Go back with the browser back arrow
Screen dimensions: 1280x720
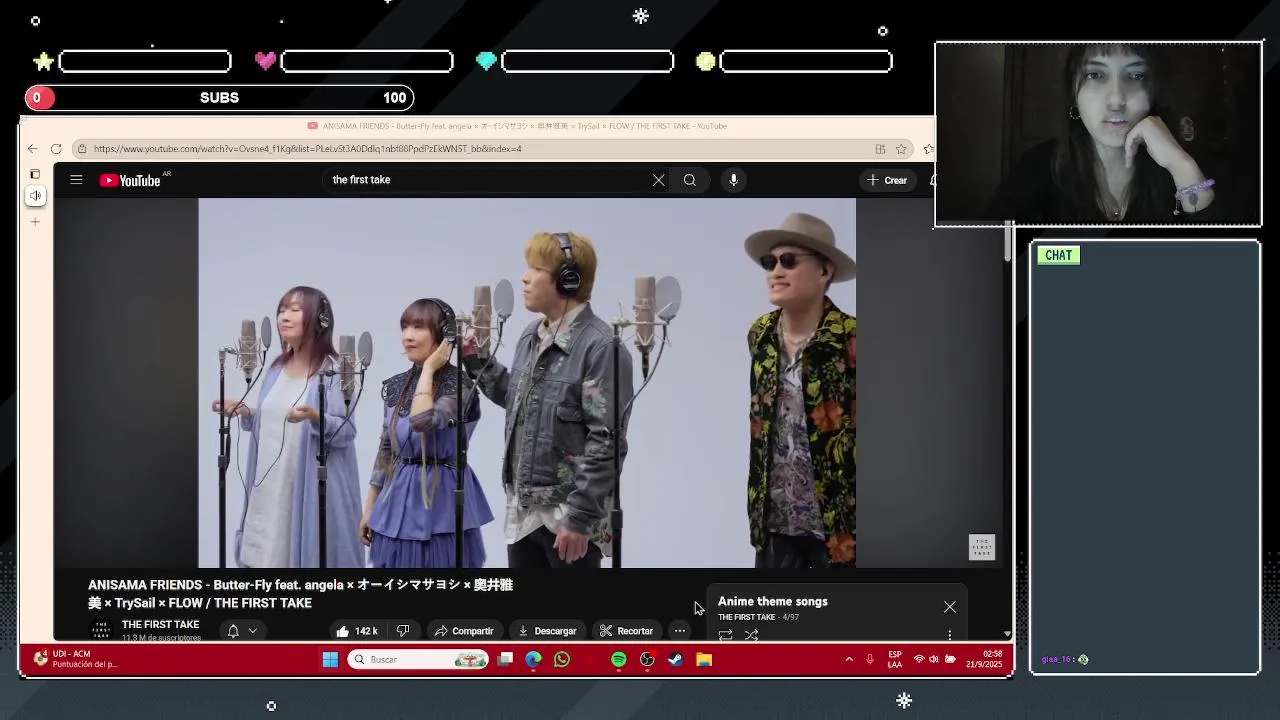pos(33,149)
